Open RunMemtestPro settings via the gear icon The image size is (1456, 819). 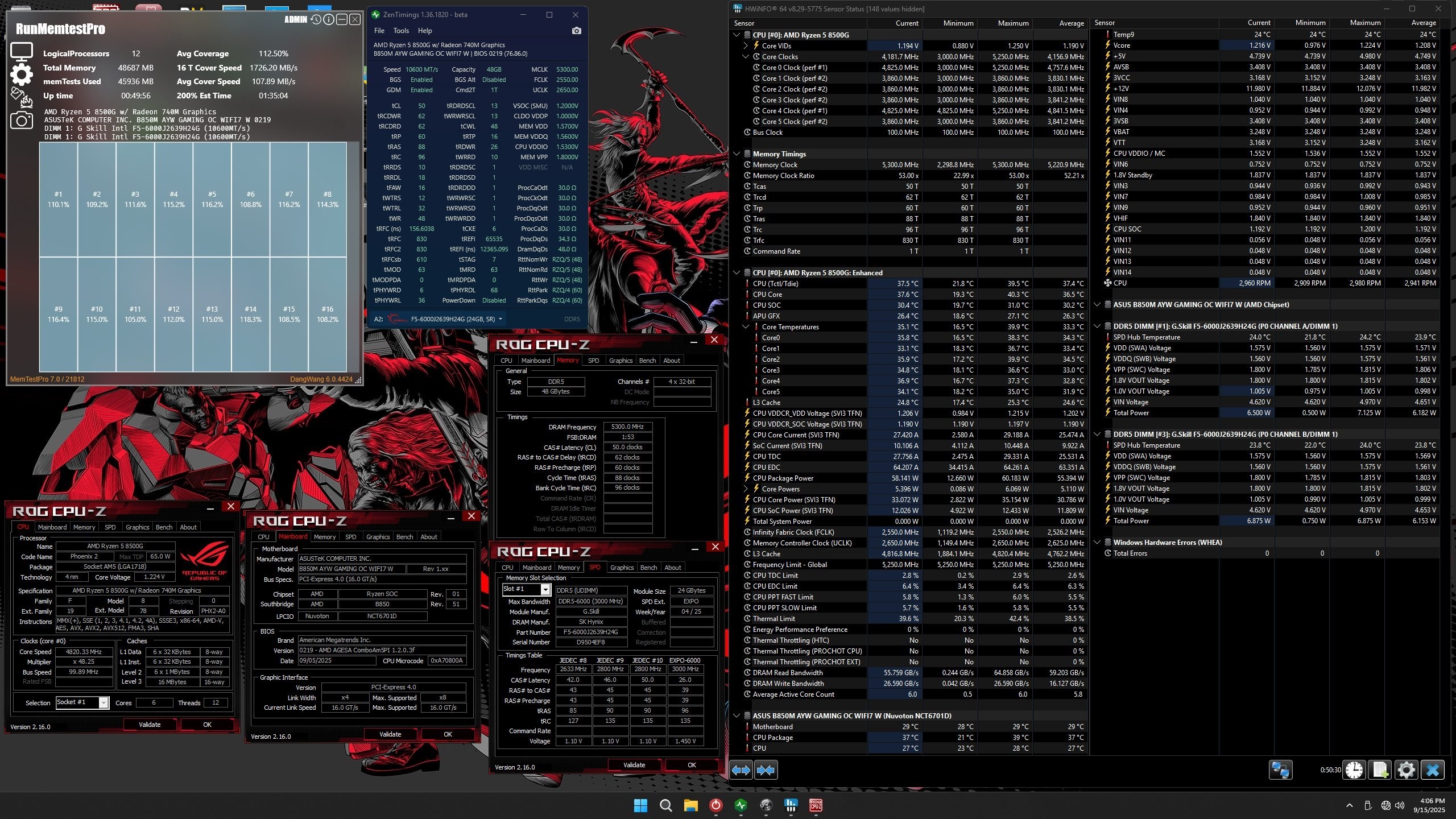[22, 74]
